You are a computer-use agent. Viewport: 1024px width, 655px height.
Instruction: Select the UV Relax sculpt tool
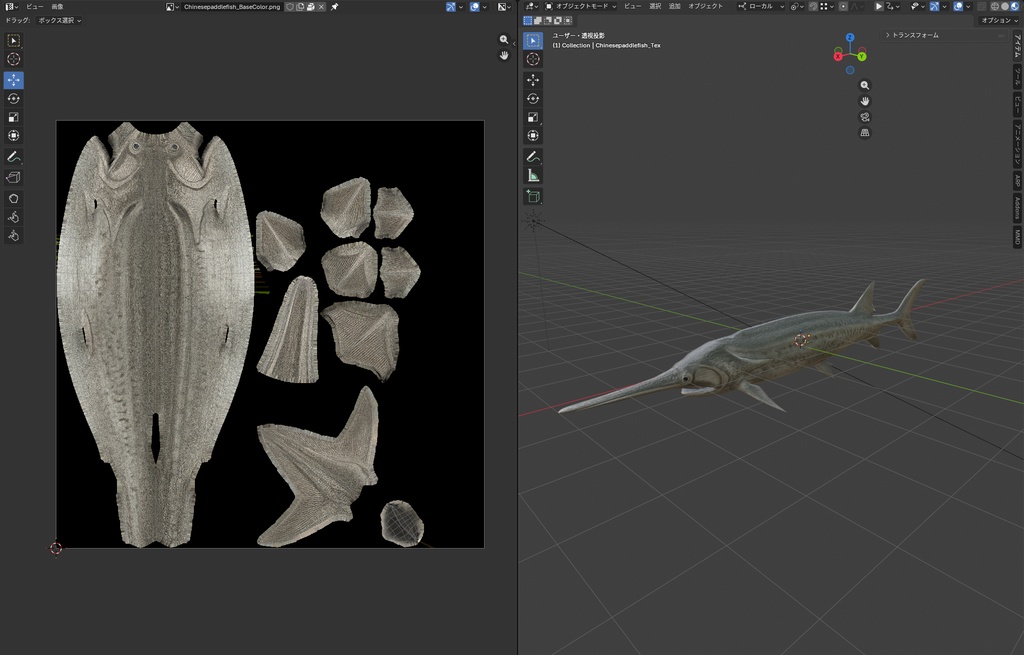click(x=13, y=217)
